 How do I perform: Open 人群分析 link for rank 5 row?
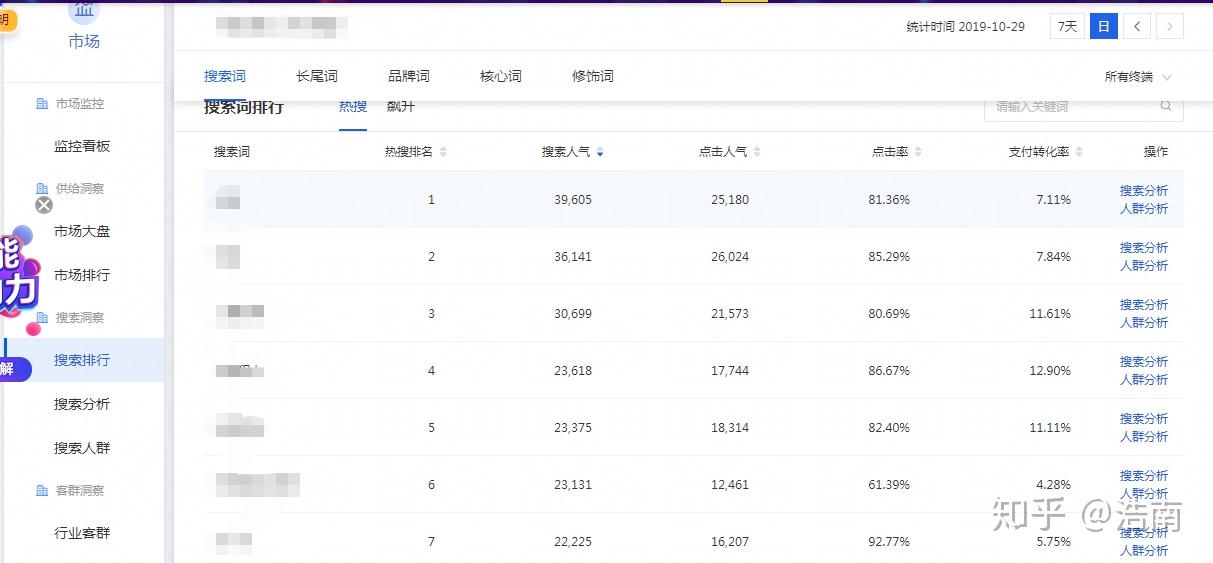coord(1144,437)
